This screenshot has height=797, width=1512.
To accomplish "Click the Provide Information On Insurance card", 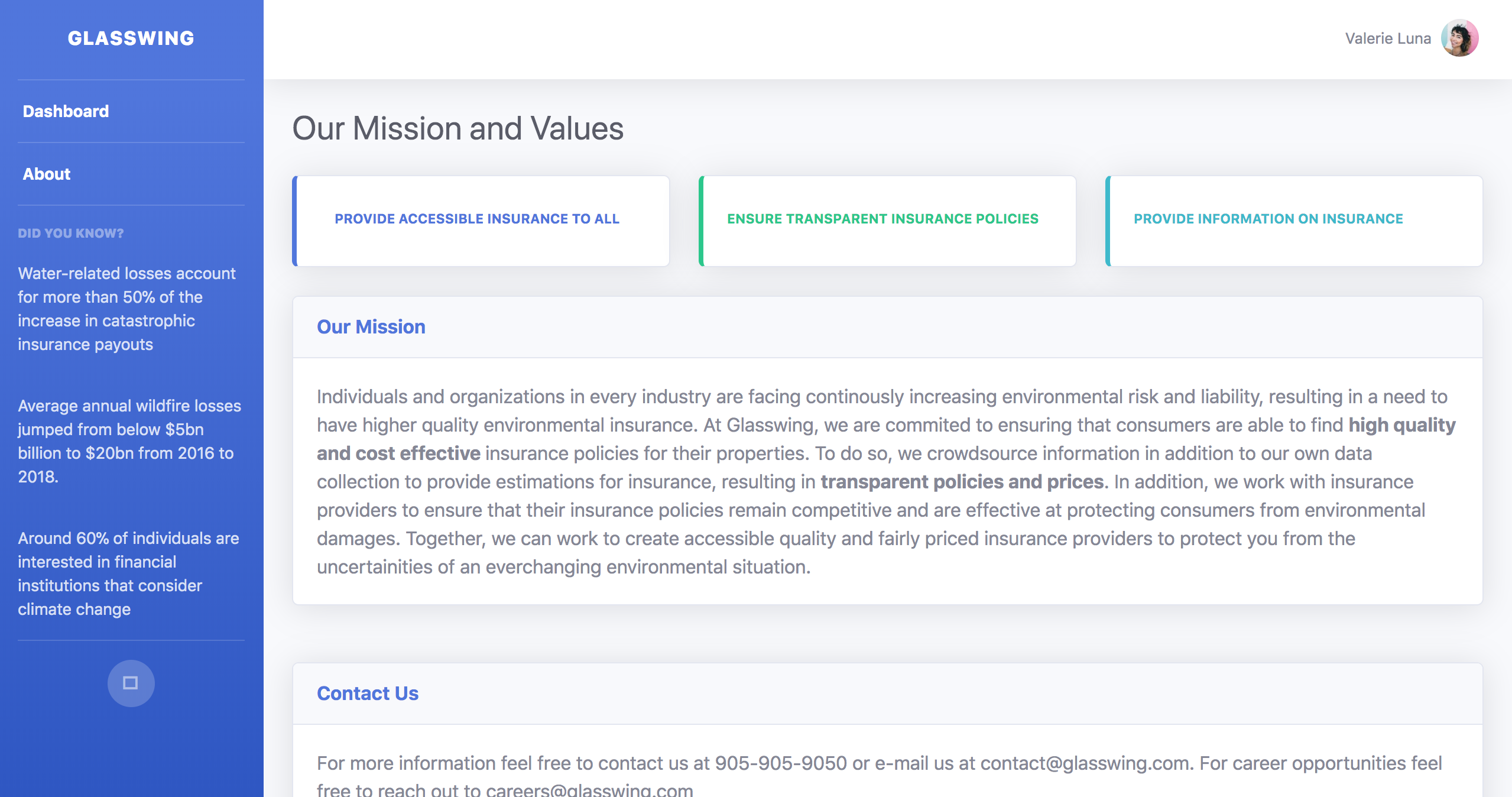I will 1293,221.
